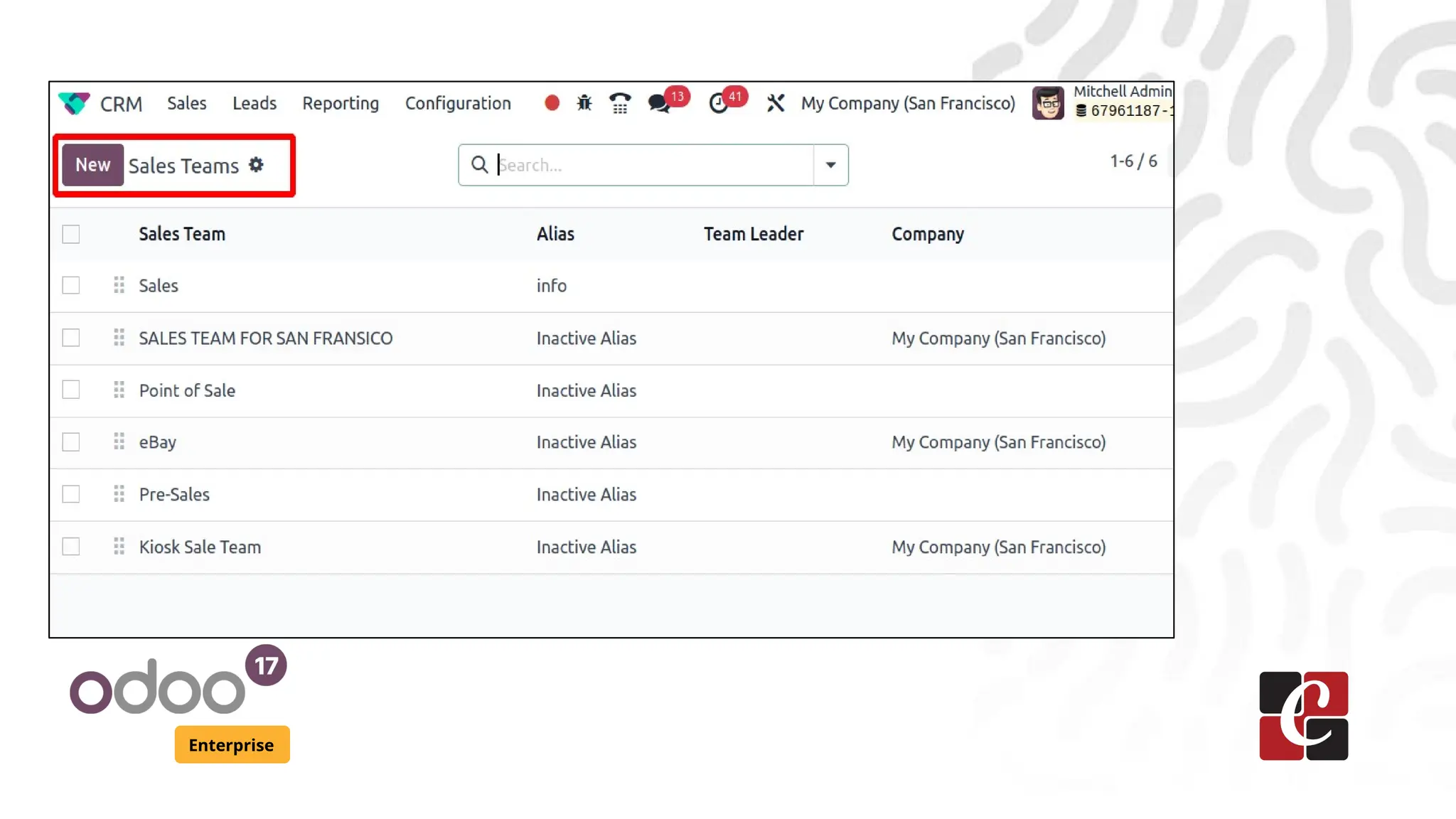Select the Kiosk Sale Team row checkbox
Image resolution: width=1456 pixels, height=819 pixels.
tap(71, 547)
